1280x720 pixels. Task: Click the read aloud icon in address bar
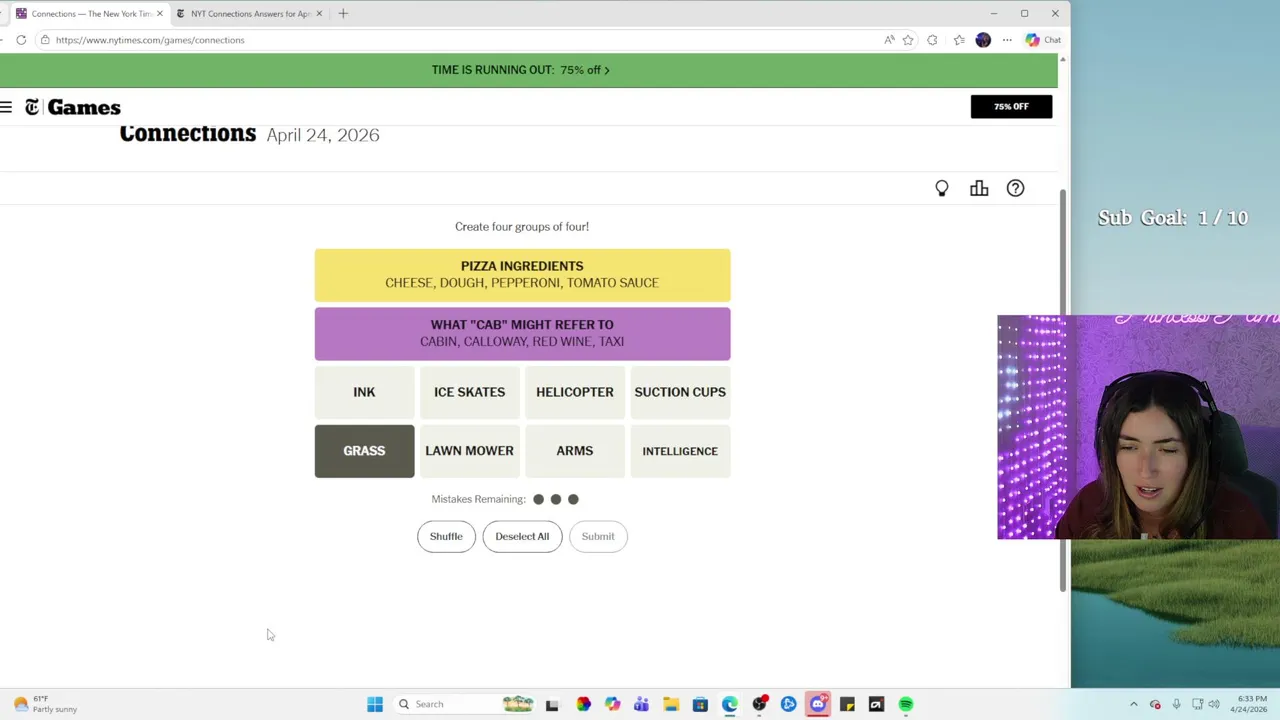tap(889, 40)
